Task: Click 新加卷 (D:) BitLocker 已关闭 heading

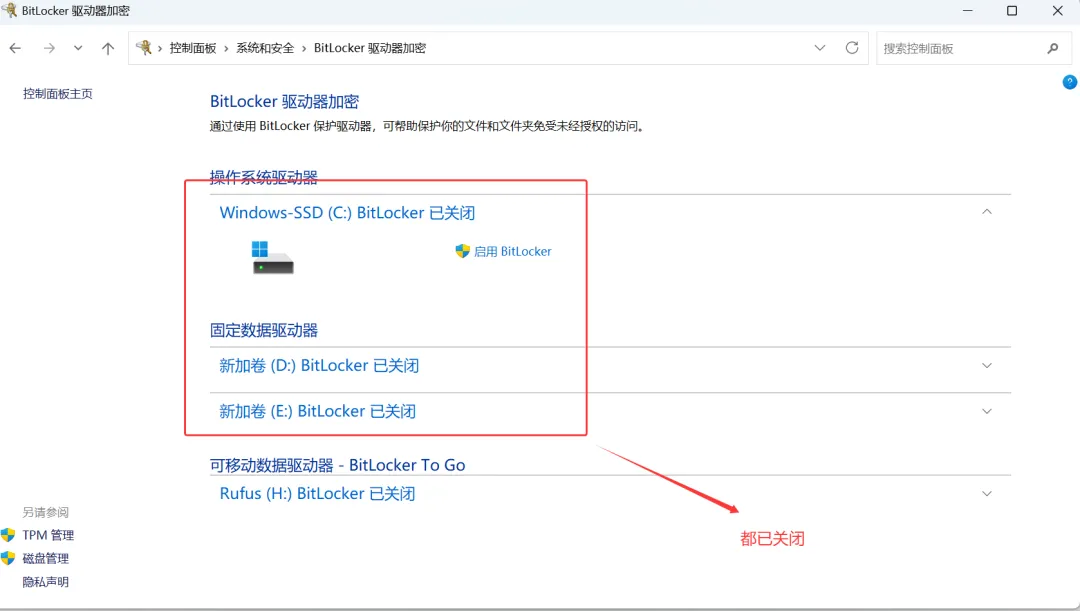Action: click(x=319, y=366)
